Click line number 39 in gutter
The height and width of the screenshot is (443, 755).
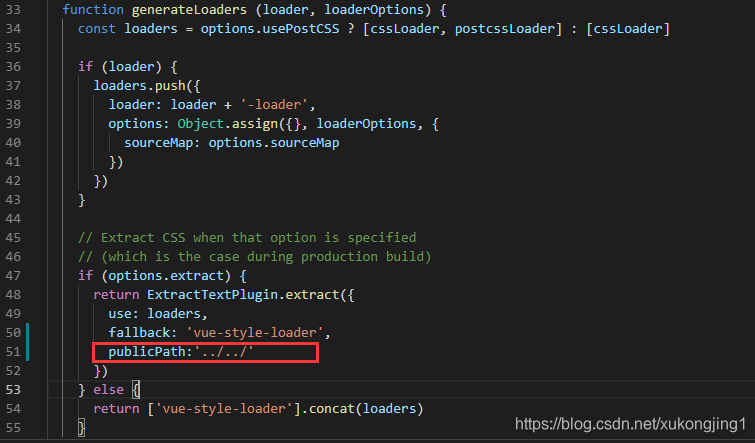tap(13, 124)
